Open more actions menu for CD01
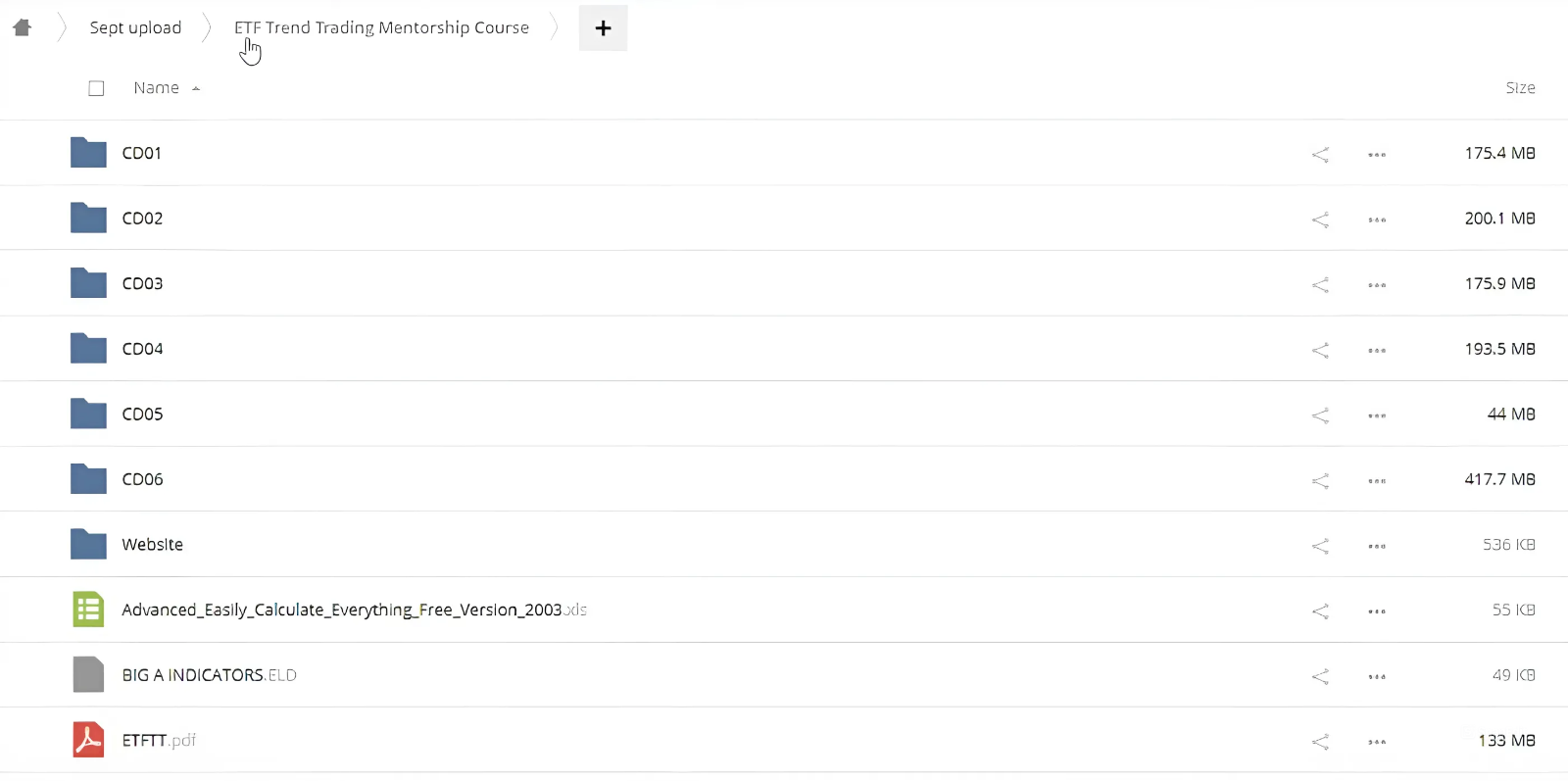The image size is (1568, 781). tap(1377, 155)
